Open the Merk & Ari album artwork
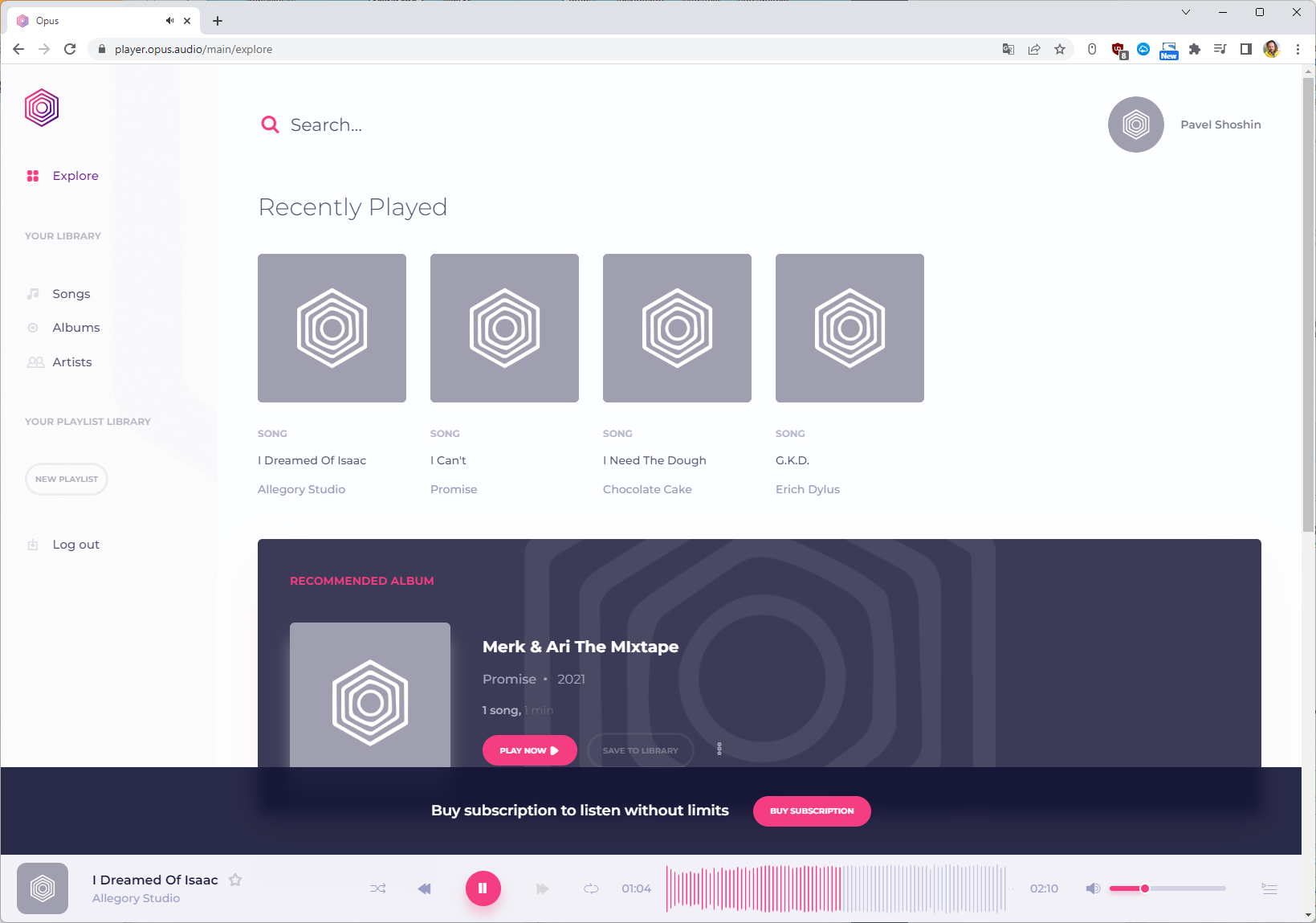Image resolution: width=1316 pixels, height=923 pixels. pyautogui.click(x=370, y=695)
